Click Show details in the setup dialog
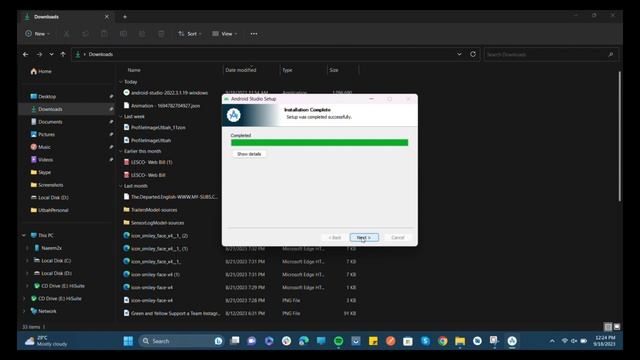Screen dimensions: 640x360 click(249, 154)
